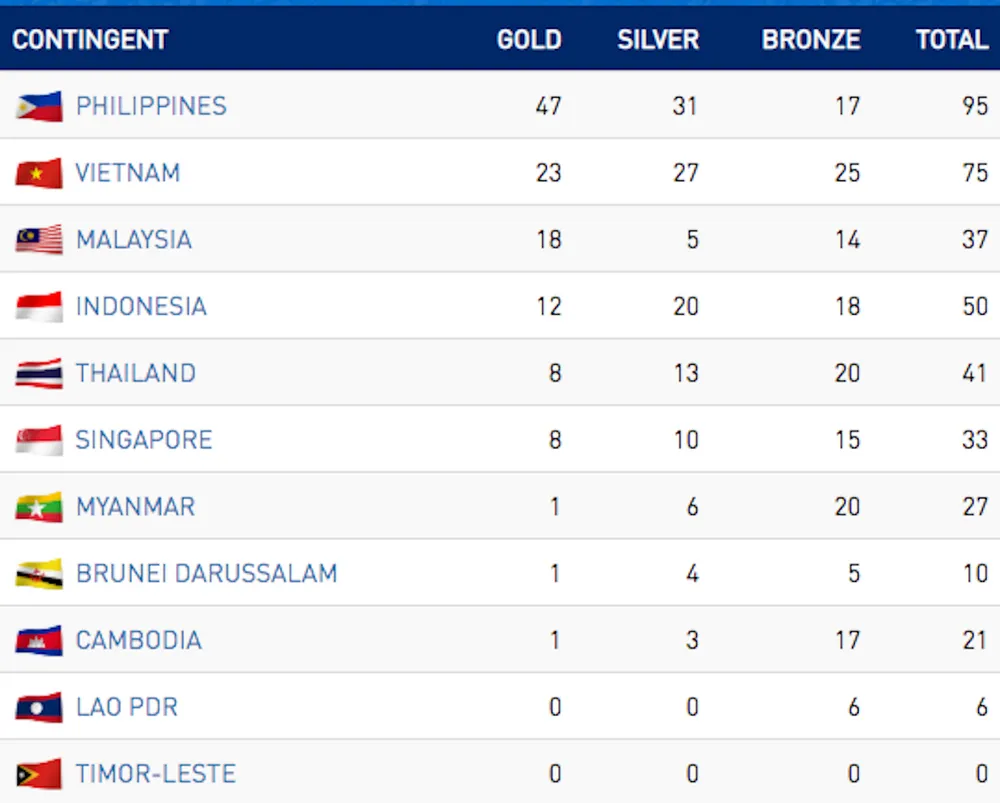Screen dimensions: 1000x803
Task: Click the Indonesia flag icon
Action: click(x=39, y=306)
